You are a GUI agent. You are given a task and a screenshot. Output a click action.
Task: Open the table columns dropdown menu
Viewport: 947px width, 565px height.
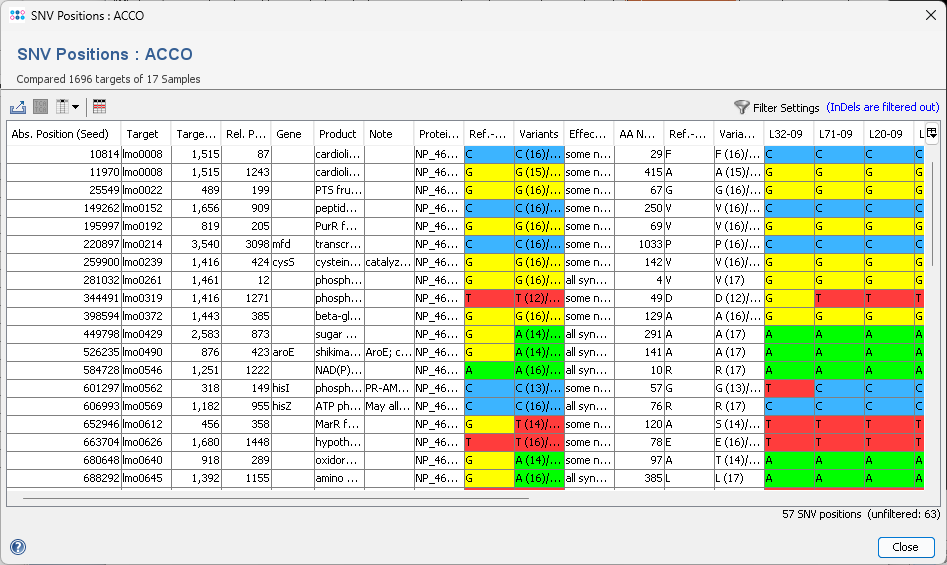68,107
